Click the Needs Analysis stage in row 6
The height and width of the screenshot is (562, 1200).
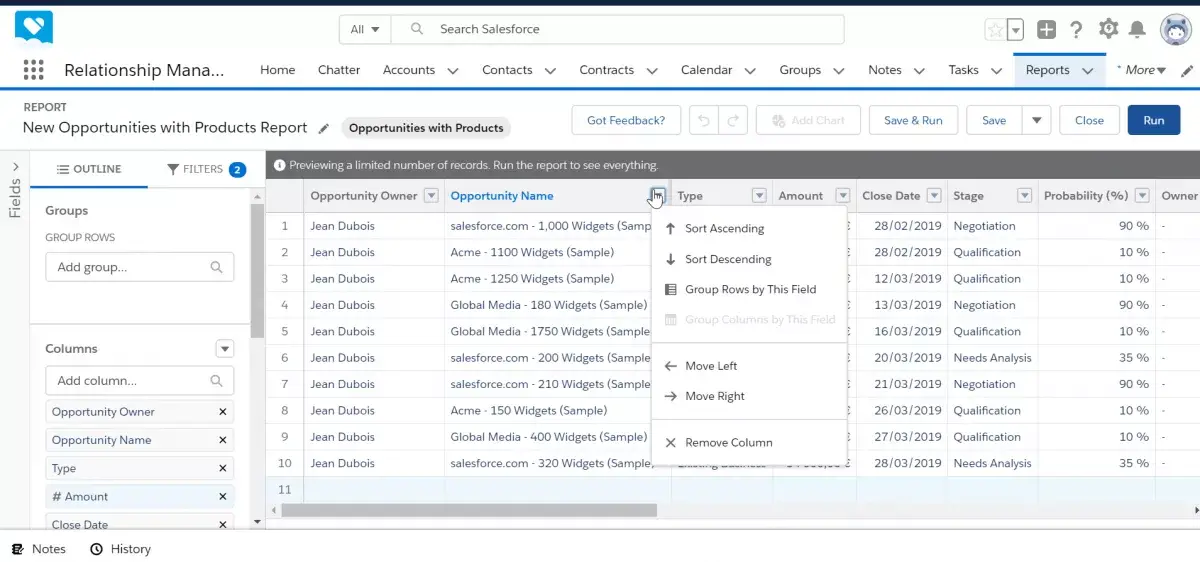[x=992, y=358]
